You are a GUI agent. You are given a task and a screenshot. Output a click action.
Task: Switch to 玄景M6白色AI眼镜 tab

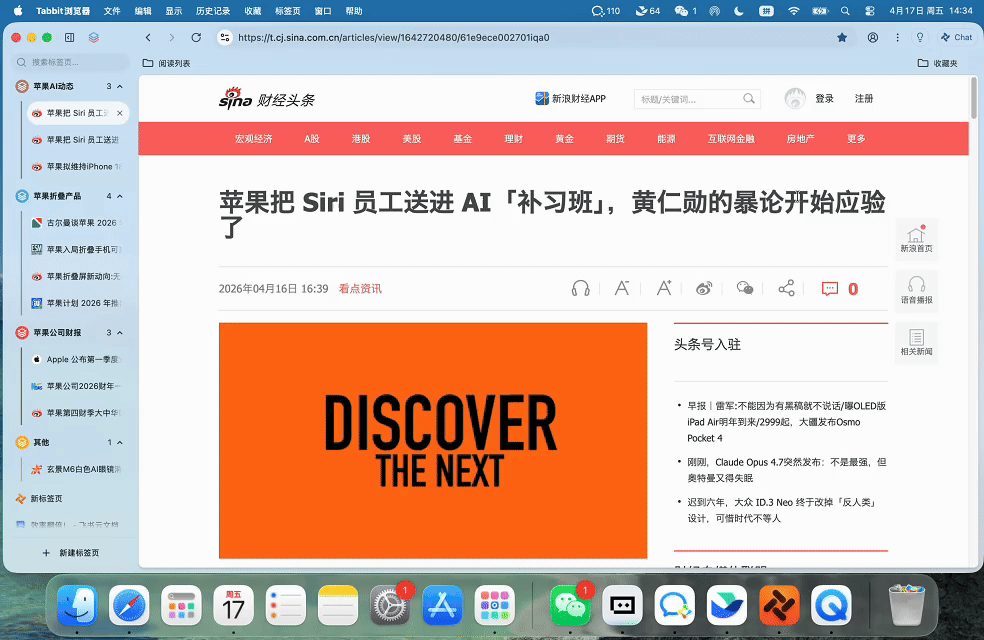pyautogui.click(x=77, y=469)
